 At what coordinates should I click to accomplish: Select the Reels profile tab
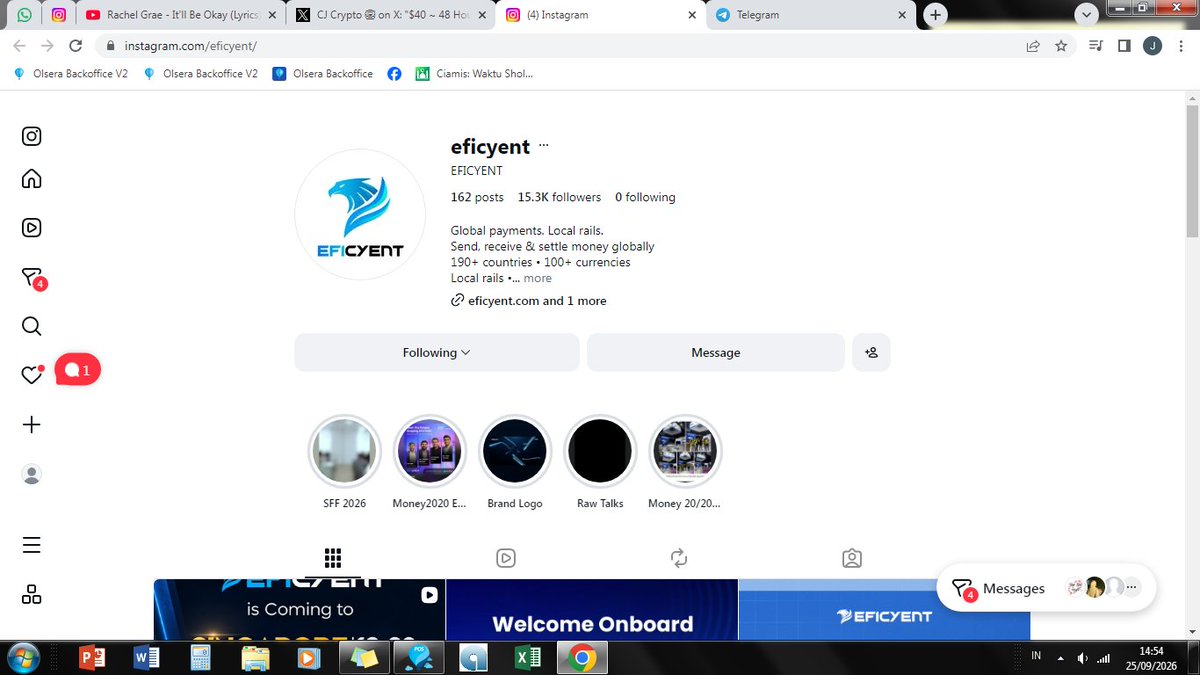506,558
